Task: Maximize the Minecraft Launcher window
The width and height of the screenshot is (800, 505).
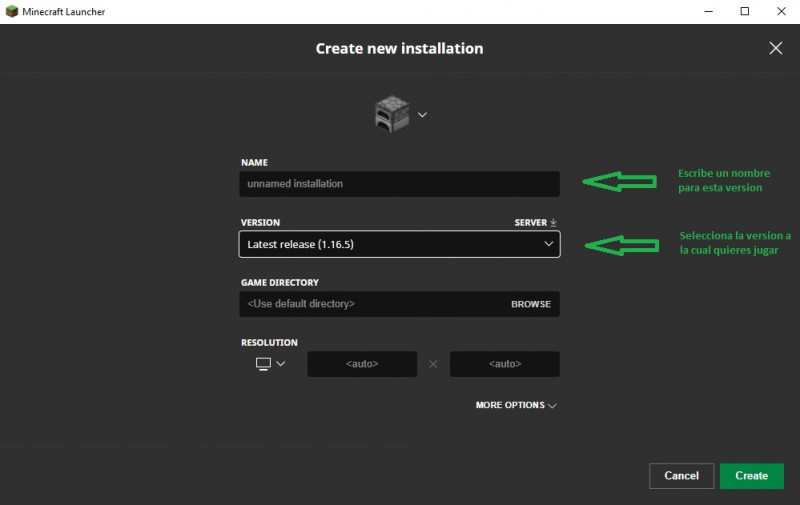Action: click(744, 11)
